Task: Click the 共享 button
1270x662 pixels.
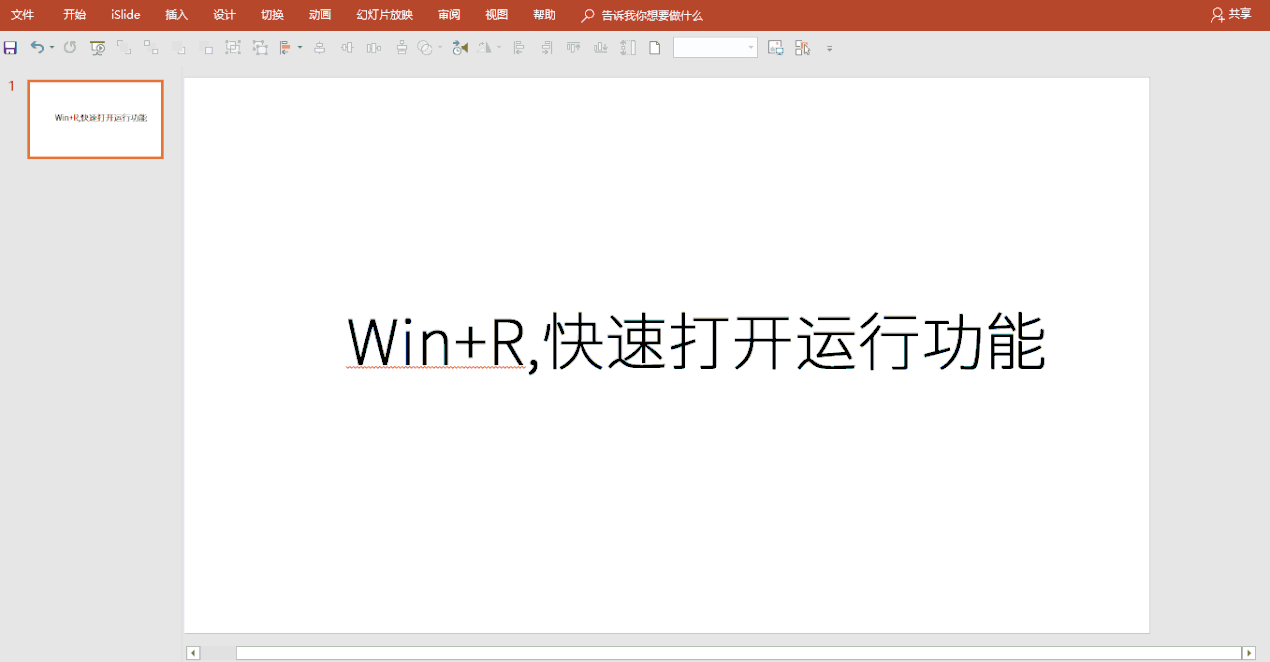Action: pyautogui.click(x=1231, y=14)
